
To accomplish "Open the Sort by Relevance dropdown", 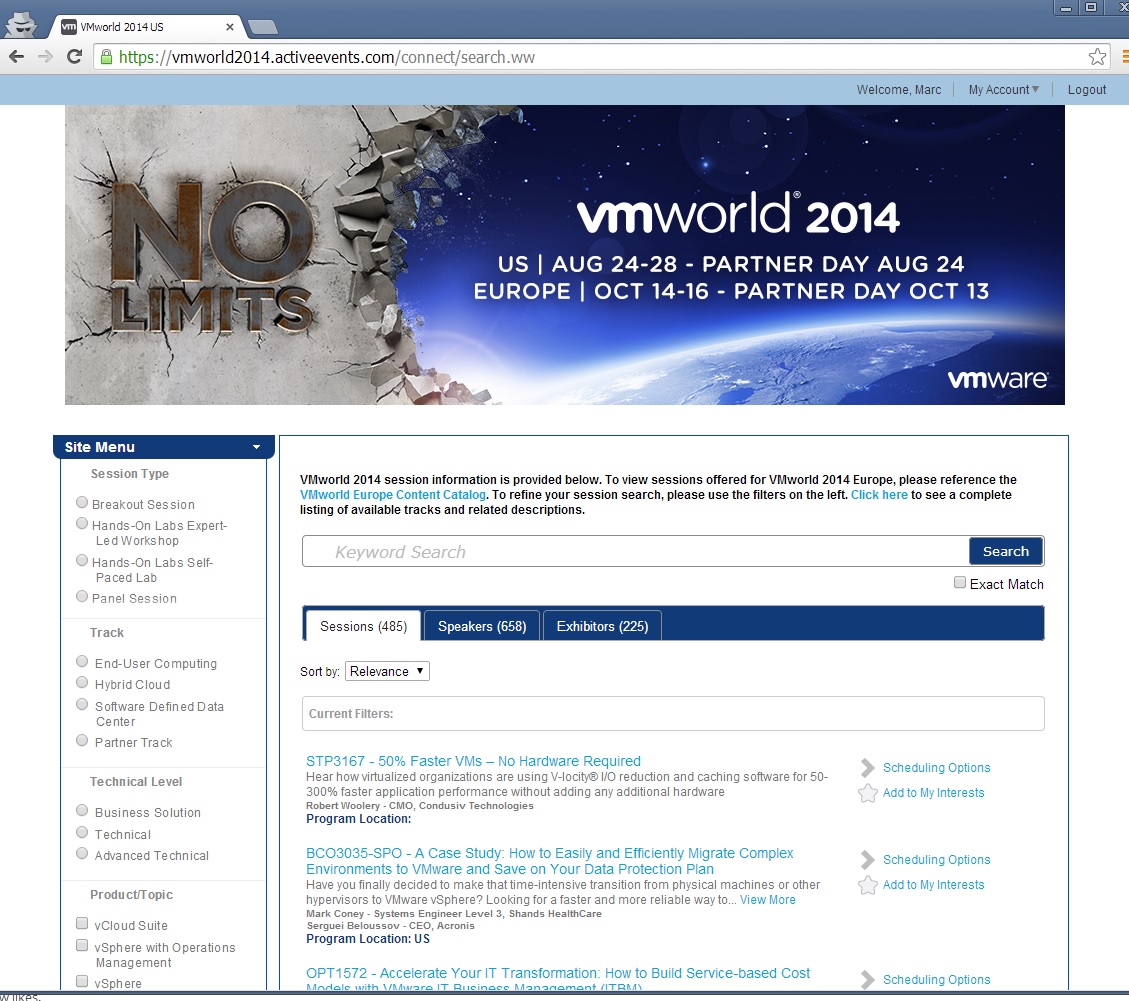I will [387, 671].
